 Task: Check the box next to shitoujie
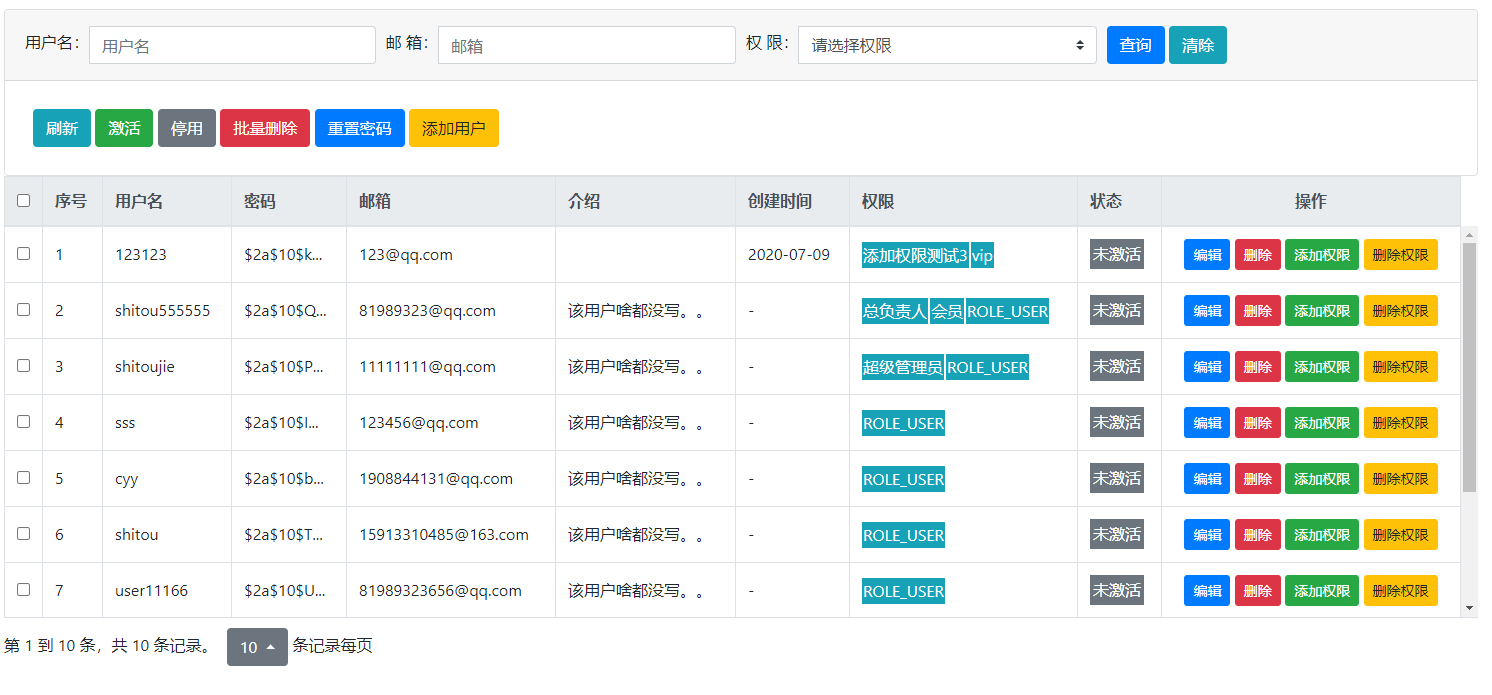pyautogui.click(x=24, y=366)
